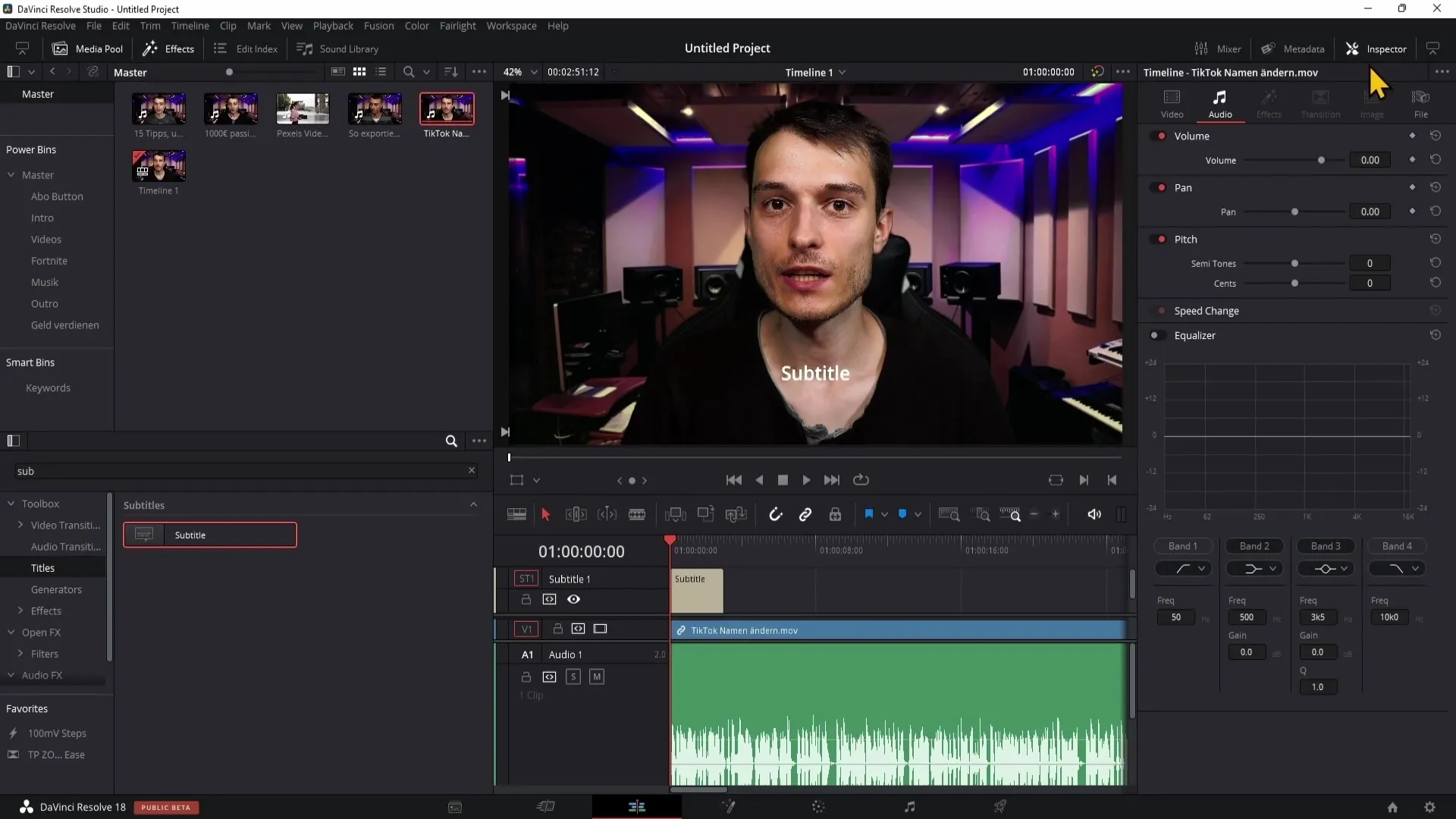The height and width of the screenshot is (819, 1456).
Task: Click the Razor/Blade edit tool icon
Action: tap(639, 514)
